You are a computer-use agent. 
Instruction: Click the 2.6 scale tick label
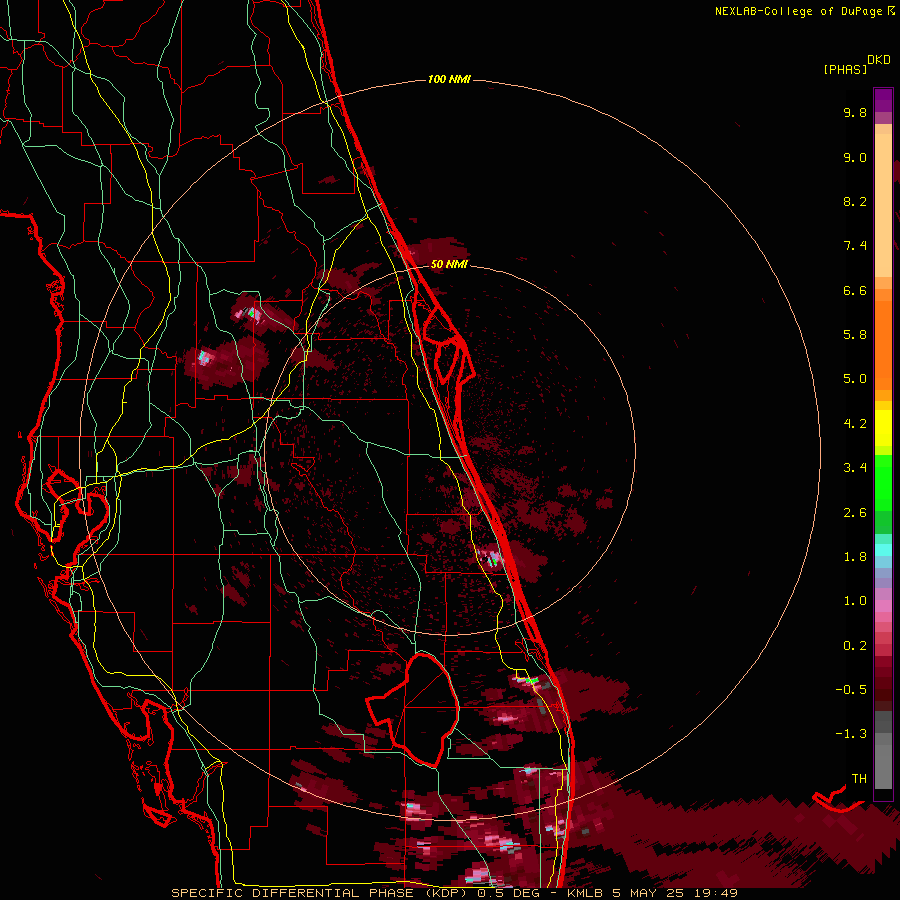point(855,513)
